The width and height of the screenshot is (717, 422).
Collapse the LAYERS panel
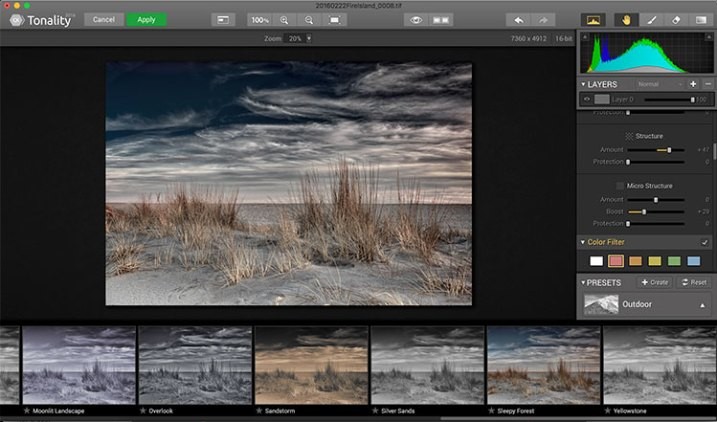tap(583, 84)
